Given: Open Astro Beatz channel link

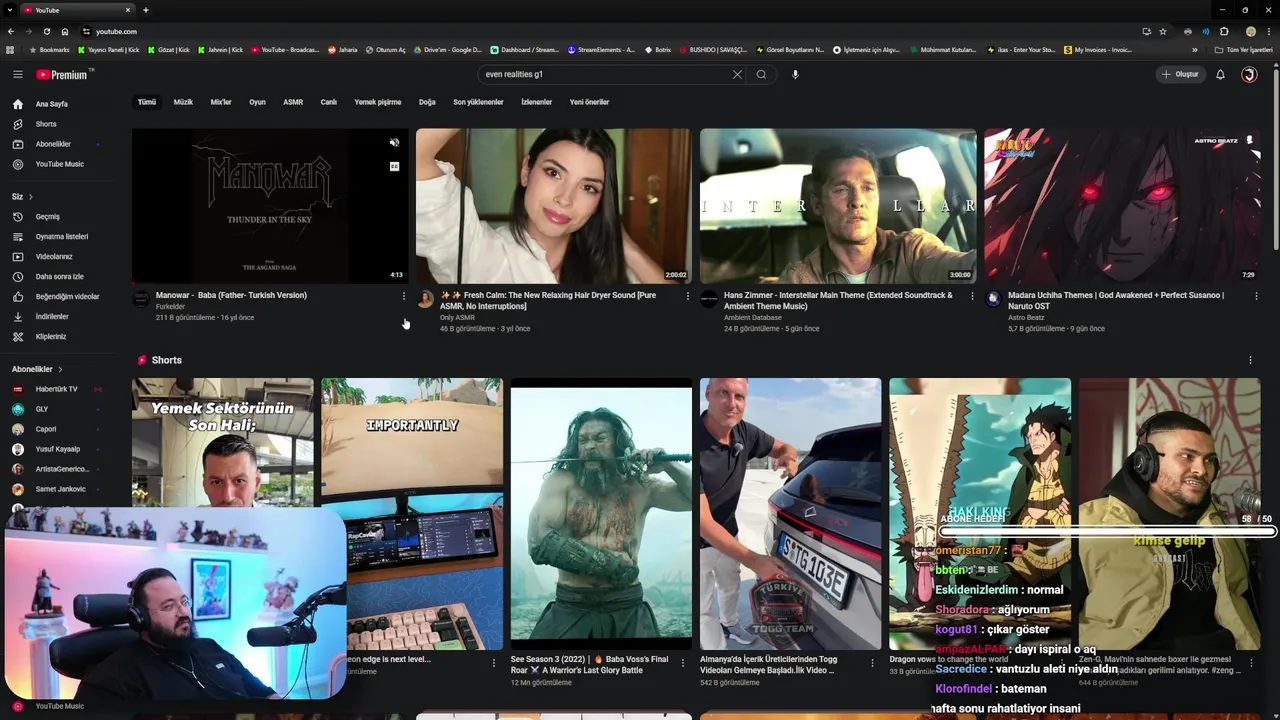Looking at the screenshot, I should (1026, 317).
